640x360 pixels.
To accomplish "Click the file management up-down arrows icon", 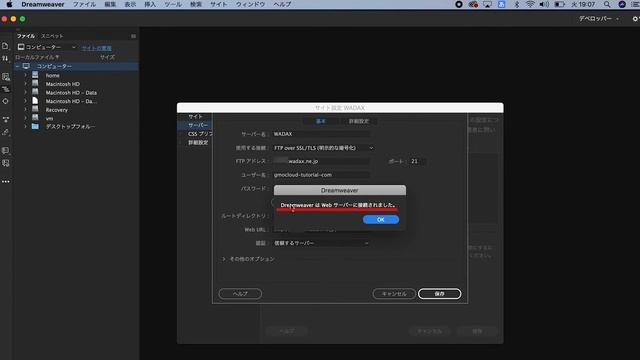I will 5,59.
